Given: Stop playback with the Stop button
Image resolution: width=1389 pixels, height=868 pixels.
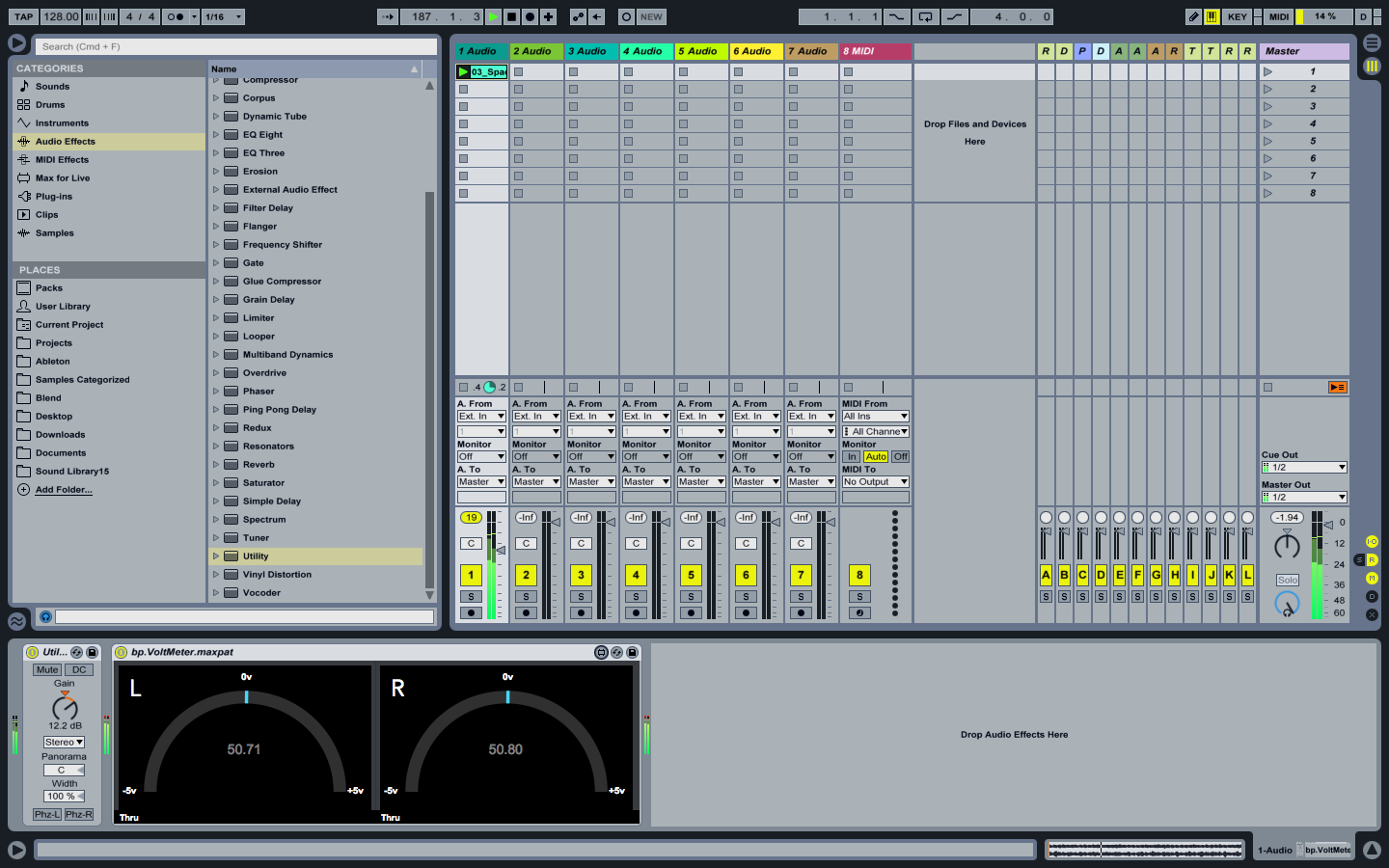Looking at the screenshot, I should tap(512, 16).
